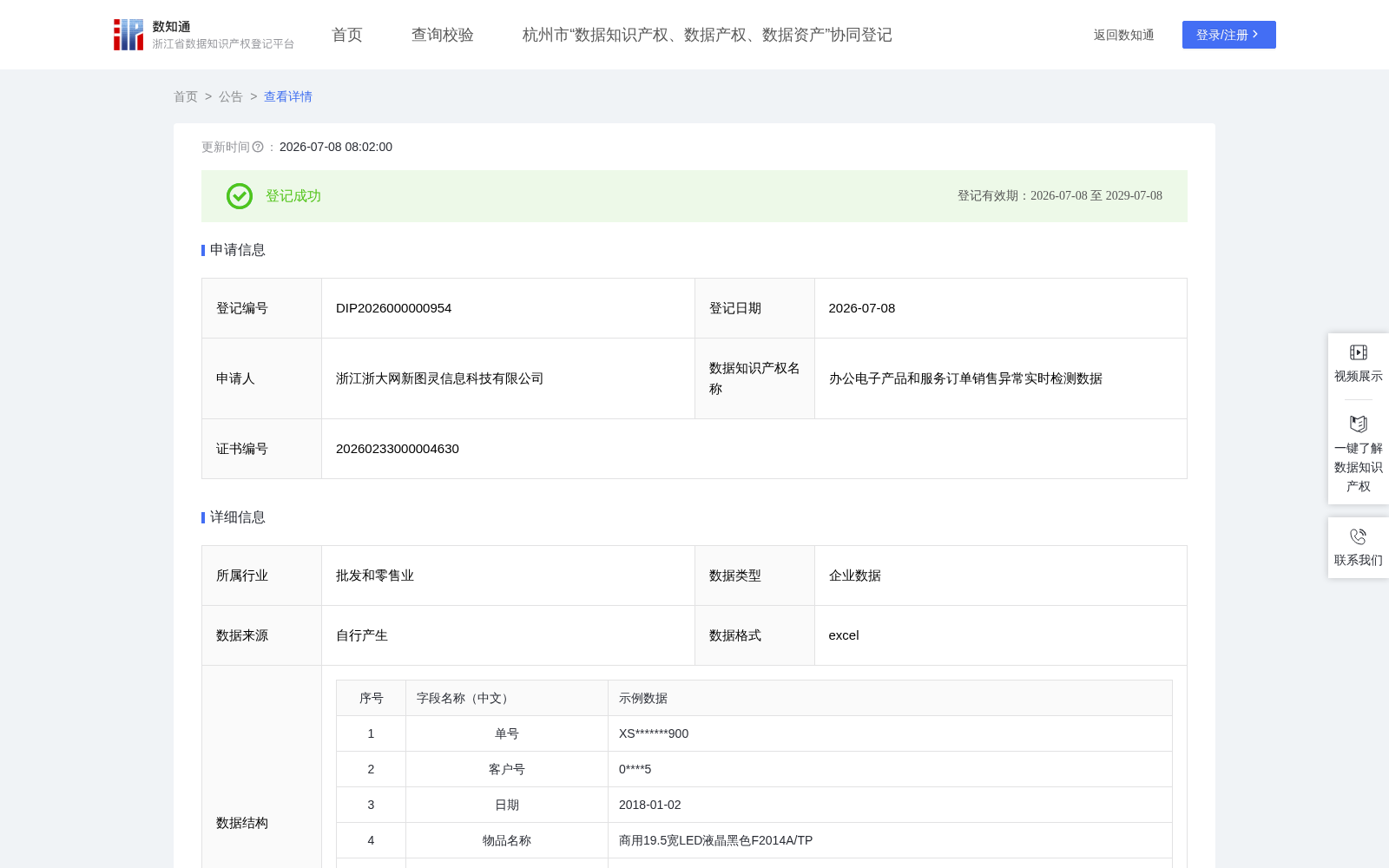Go to 公告 in the breadcrumb
The image size is (1389, 868).
point(231,96)
